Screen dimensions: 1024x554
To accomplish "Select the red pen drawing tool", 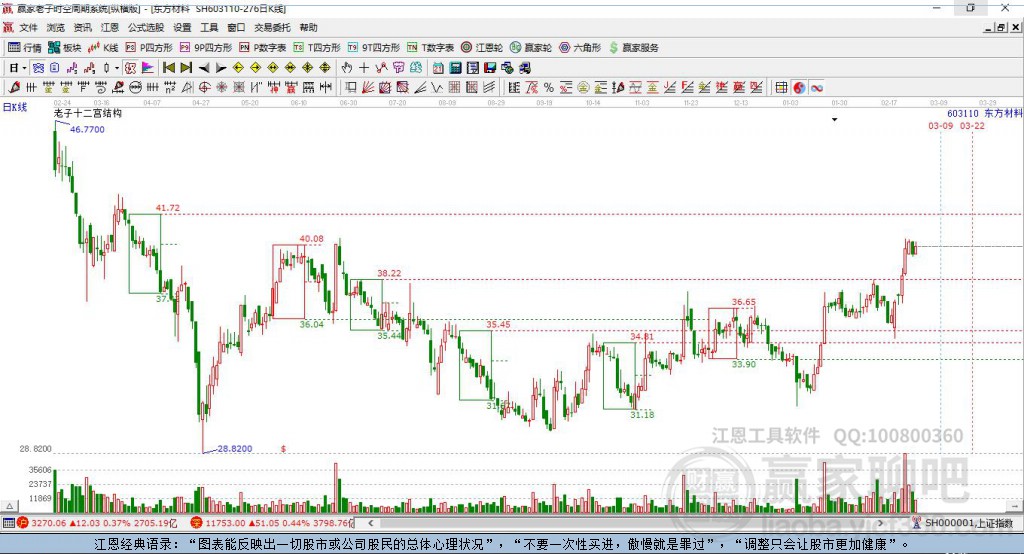I will tap(14, 88).
